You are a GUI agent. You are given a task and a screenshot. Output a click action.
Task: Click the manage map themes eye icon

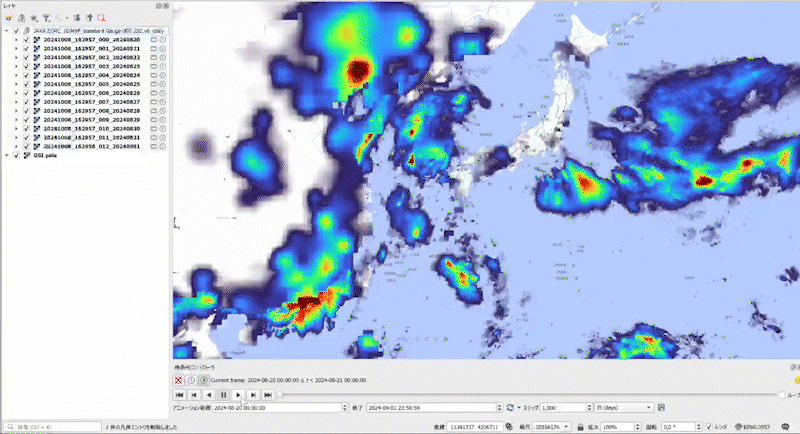click(34, 18)
